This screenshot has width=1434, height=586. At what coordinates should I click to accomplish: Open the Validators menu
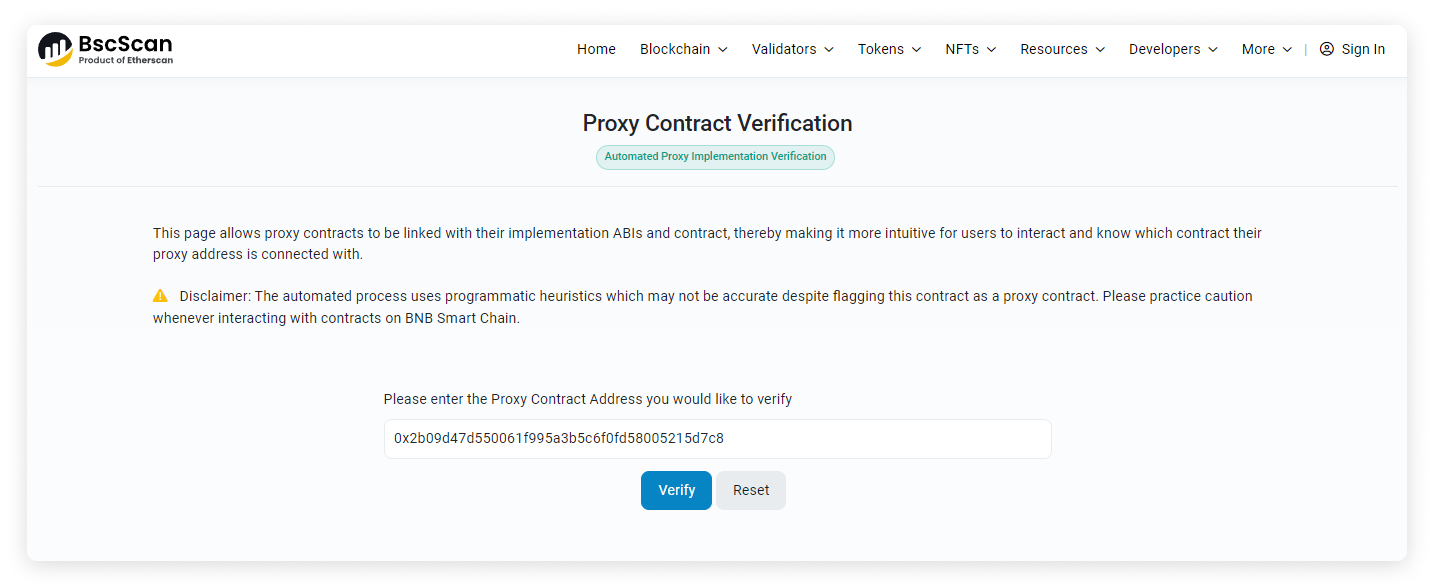pyautogui.click(x=793, y=49)
